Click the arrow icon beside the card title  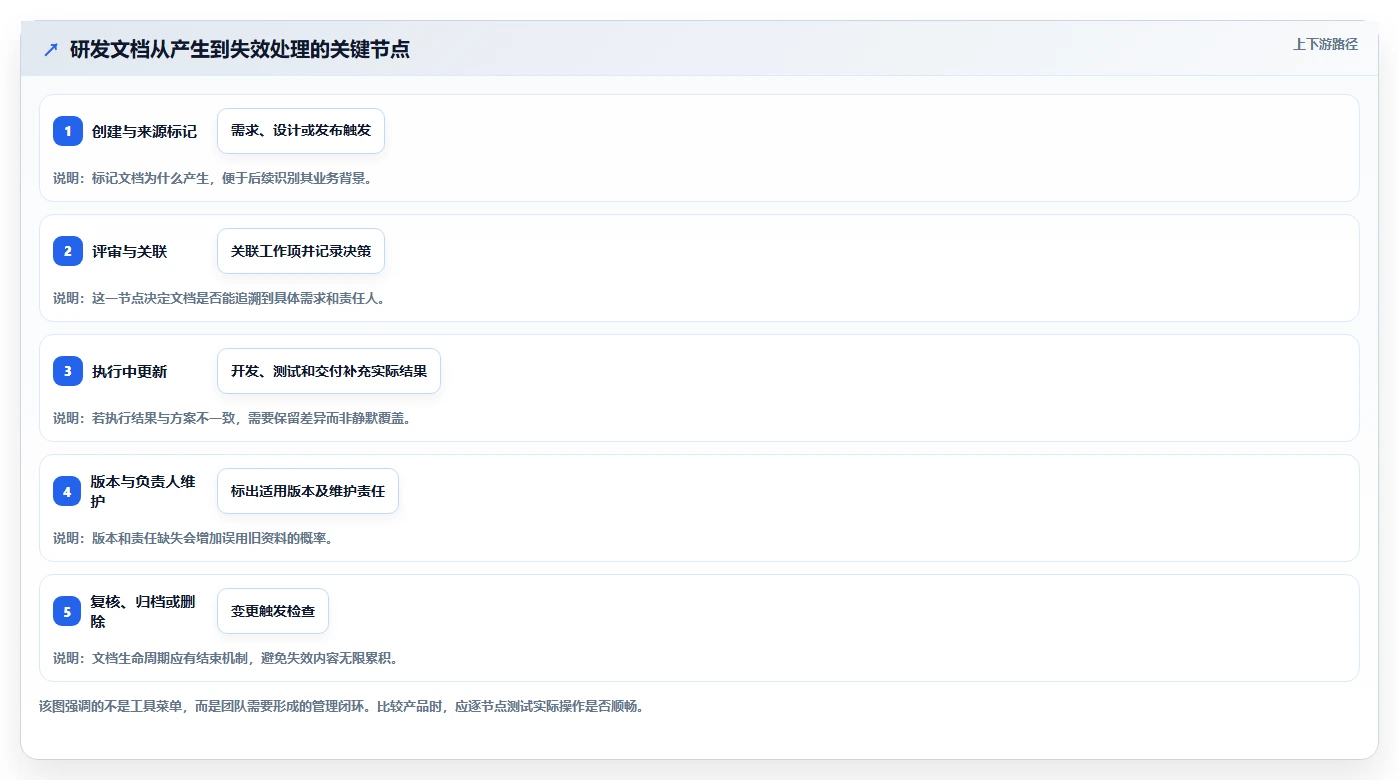click(51, 49)
